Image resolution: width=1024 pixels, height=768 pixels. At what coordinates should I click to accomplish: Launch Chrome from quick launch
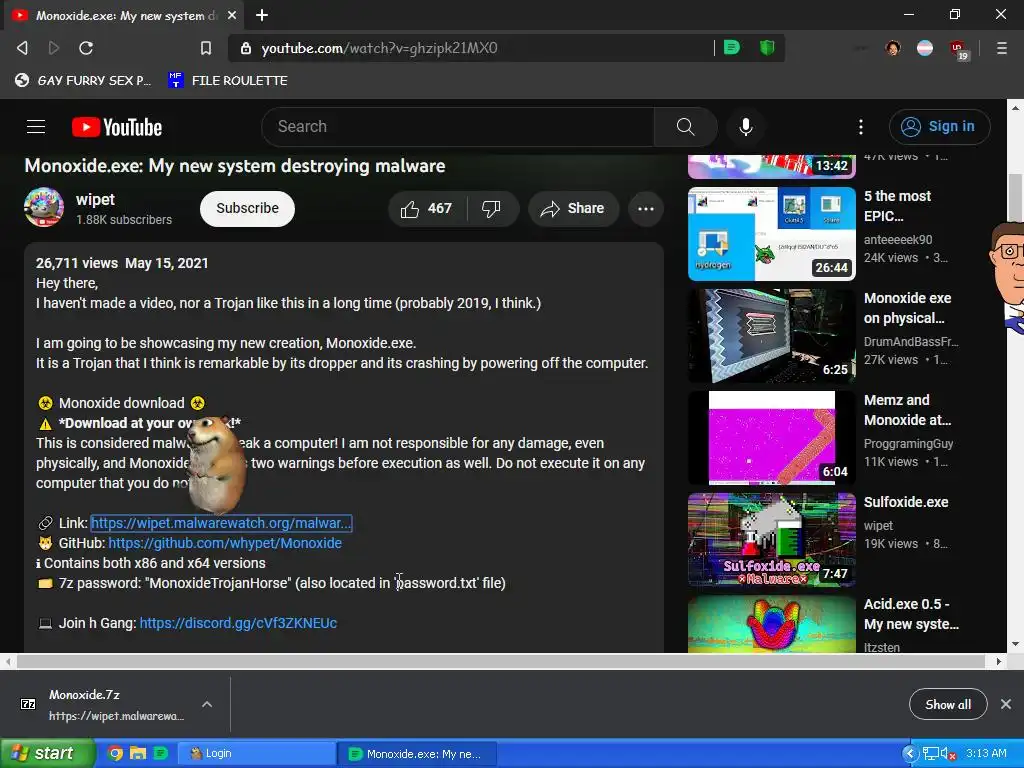click(115, 754)
